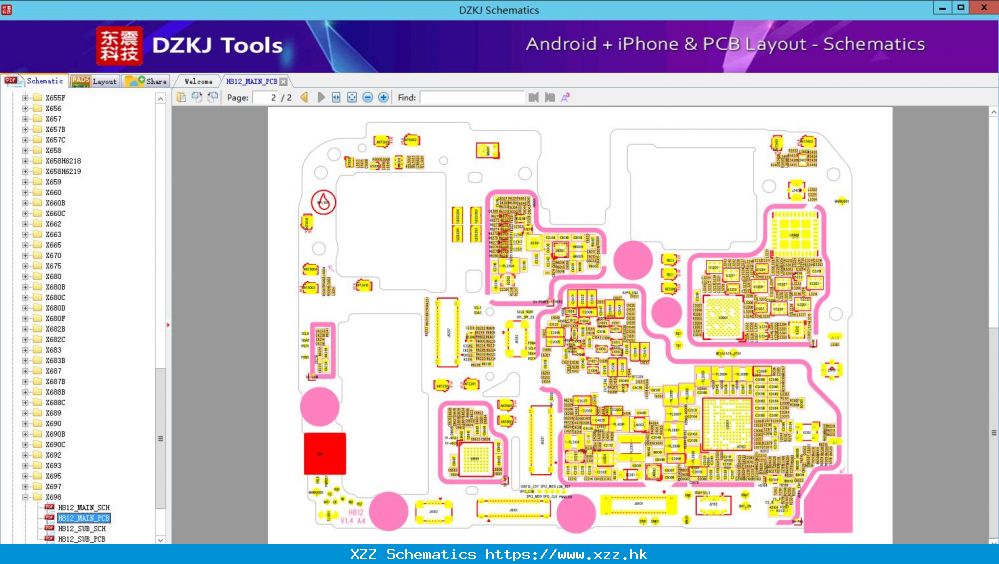This screenshot has height=564, width=999.
Task: Click the red square component on the PCB
Action: click(325, 454)
